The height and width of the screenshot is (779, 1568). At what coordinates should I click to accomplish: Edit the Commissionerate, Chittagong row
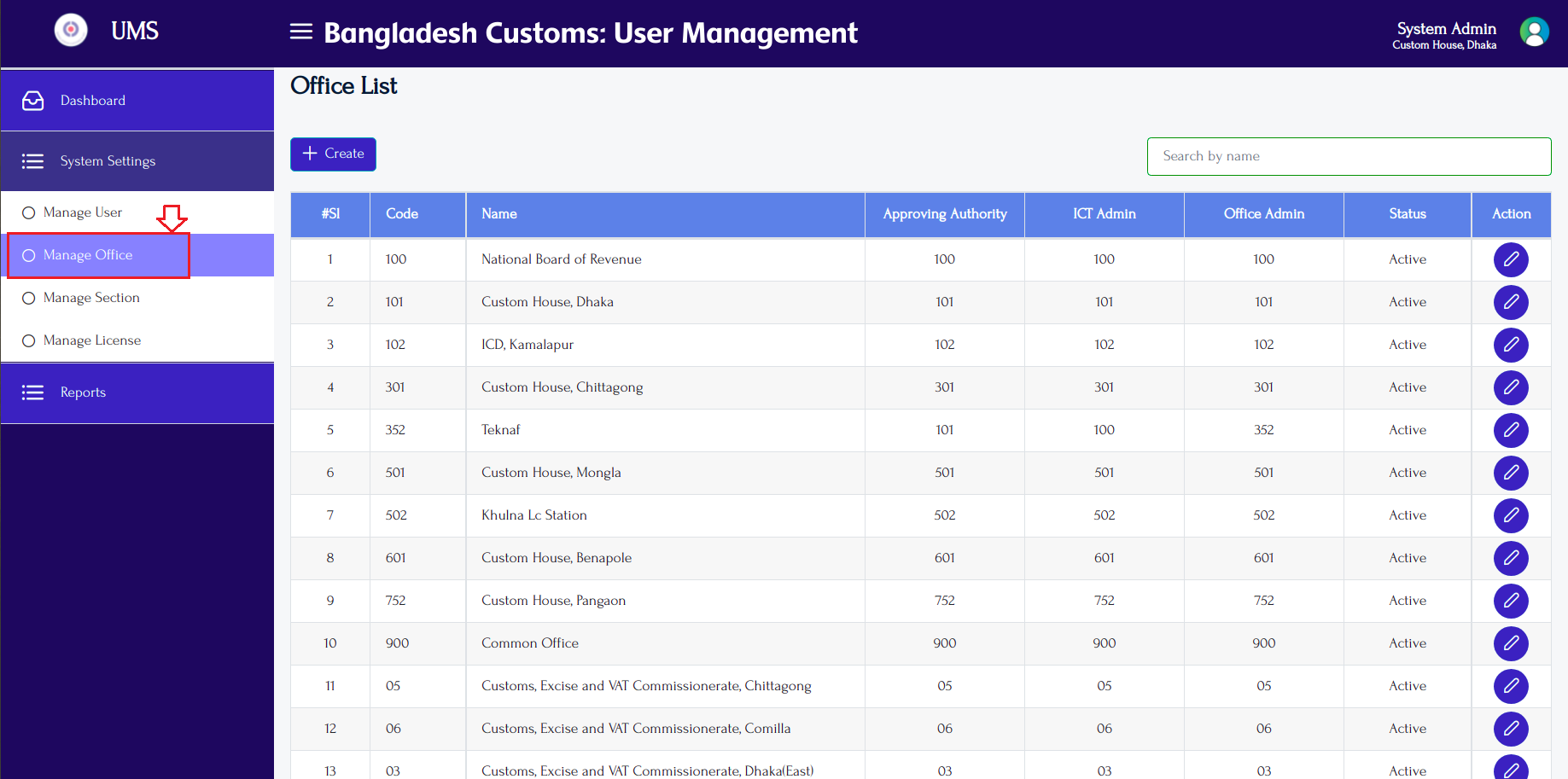1511,686
